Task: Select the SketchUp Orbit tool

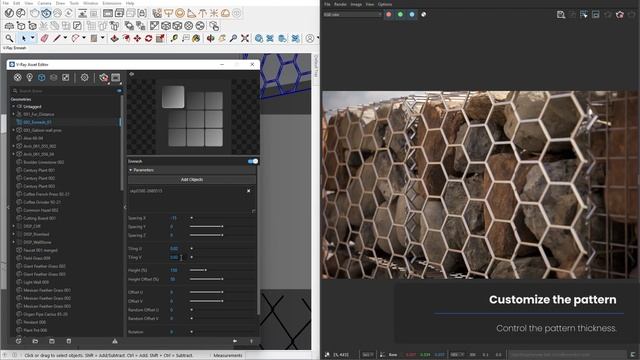Action: point(211,38)
